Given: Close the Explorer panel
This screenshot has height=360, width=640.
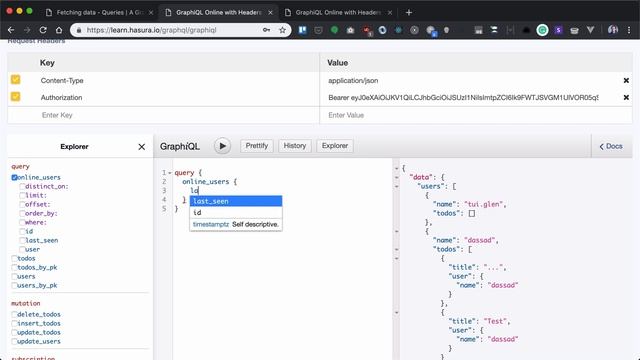Looking at the screenshot, I should [x=142, y=147].
